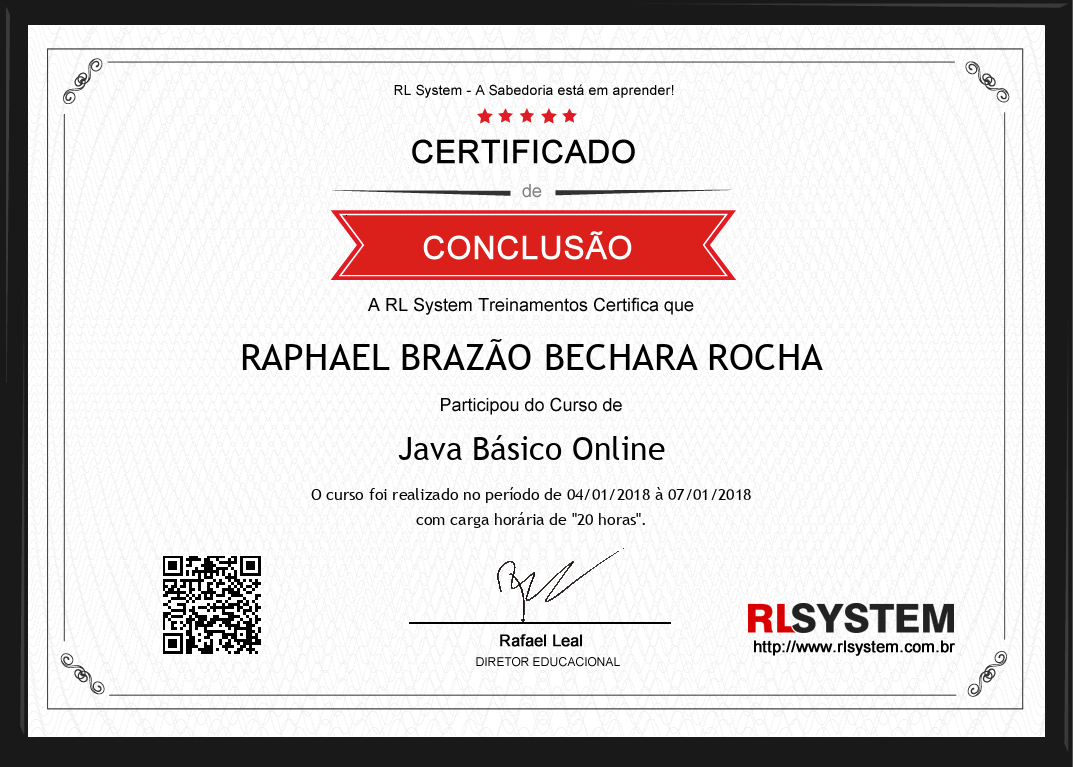
Task: Click the tagline 'A Sabedoria está em aprender!'
Action: tap(574, 90)
